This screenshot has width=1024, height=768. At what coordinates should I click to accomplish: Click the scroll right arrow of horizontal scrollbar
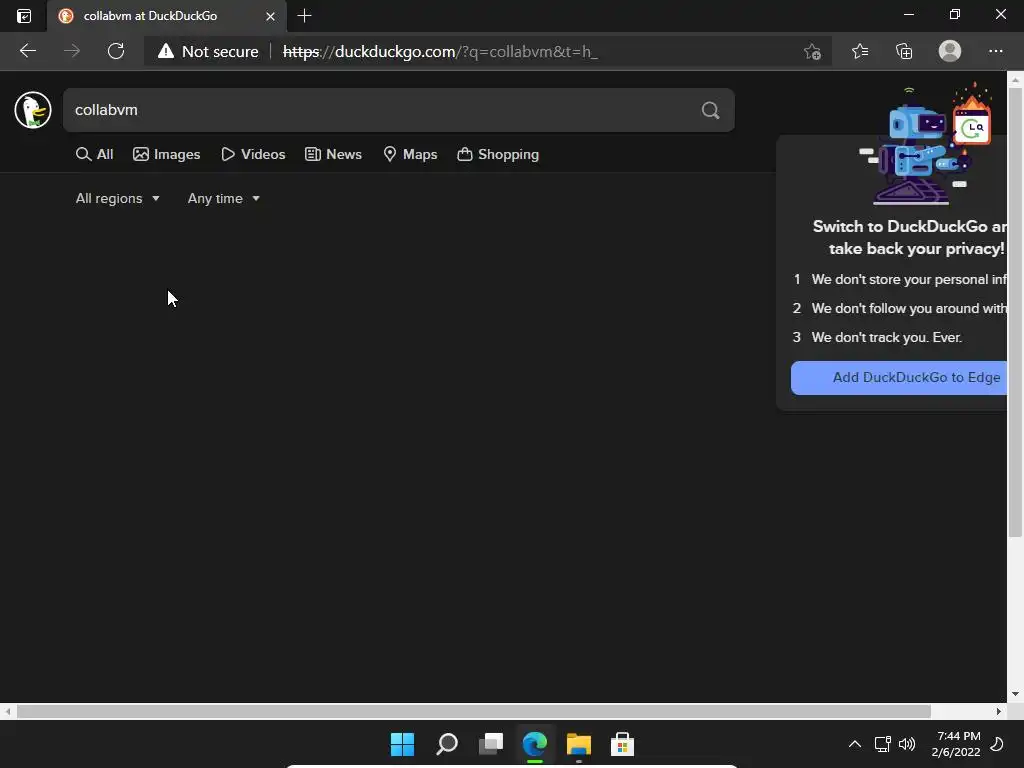[x=999, y=711]
